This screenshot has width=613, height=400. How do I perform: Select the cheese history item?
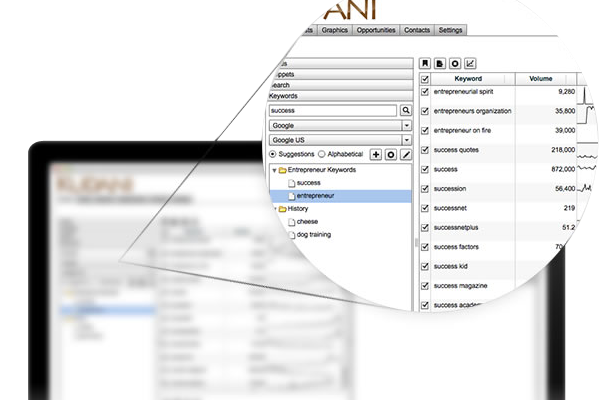307,222
